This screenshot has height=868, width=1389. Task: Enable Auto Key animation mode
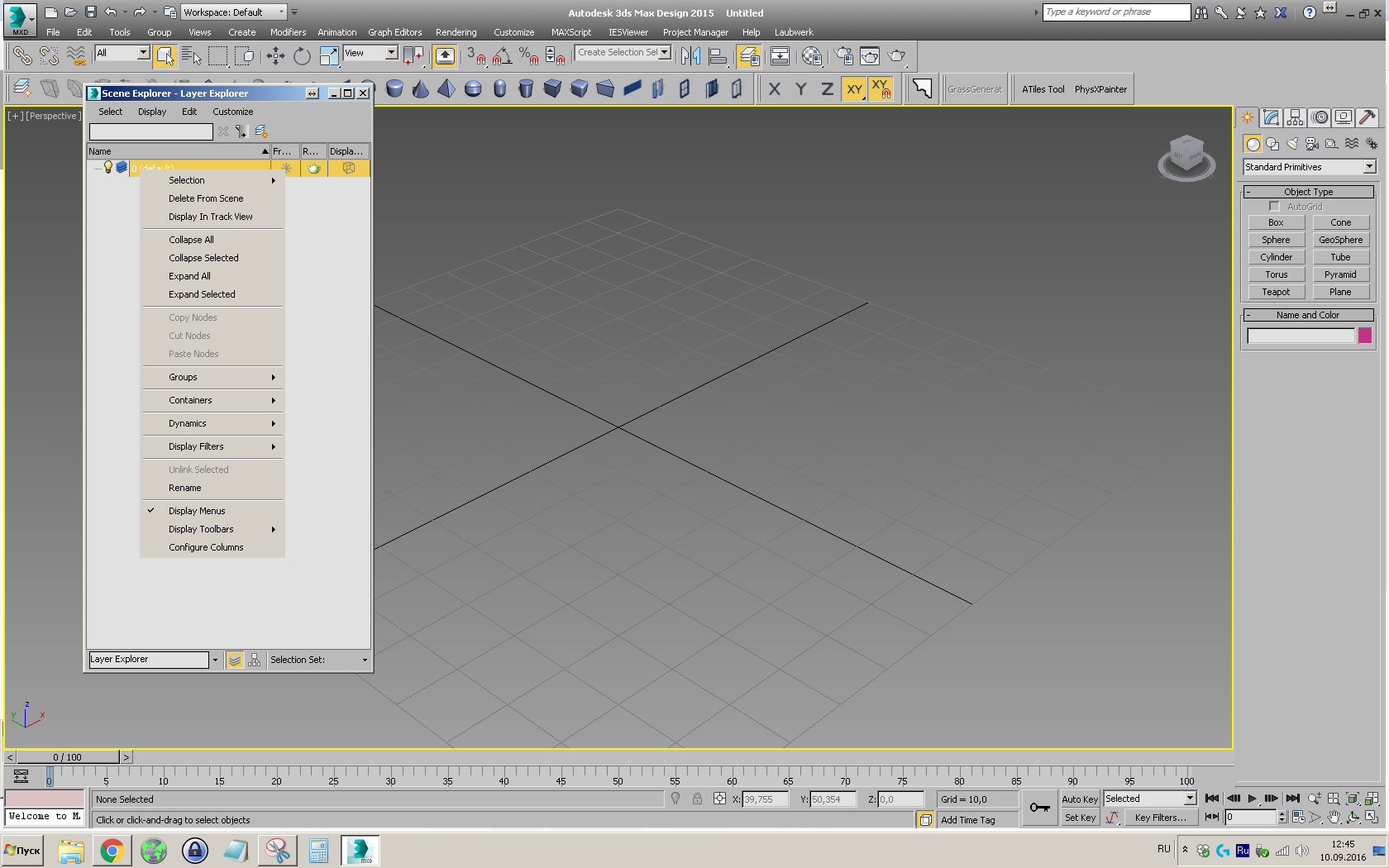click(1079, 799)
